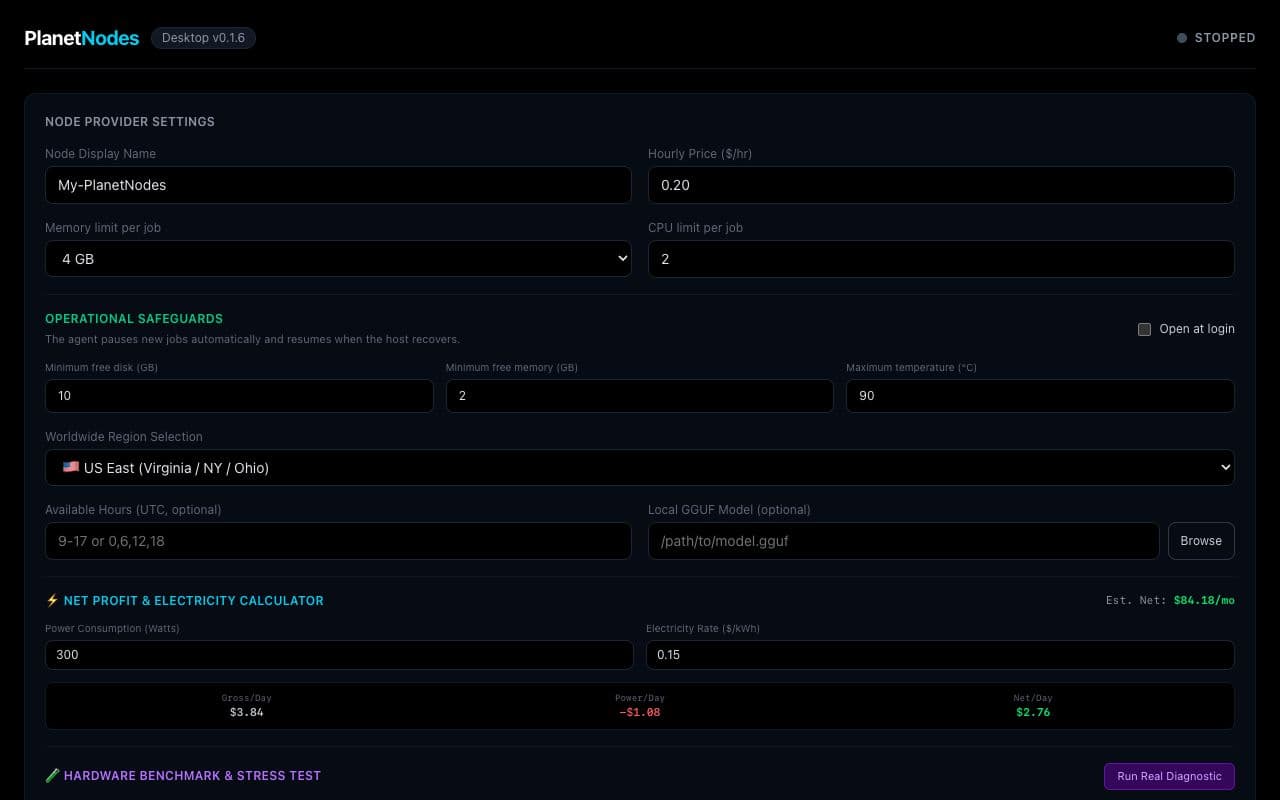The image size is (1280, 800).
Task: Enable the Open at login checkbox
Action: coord(1145,329)
